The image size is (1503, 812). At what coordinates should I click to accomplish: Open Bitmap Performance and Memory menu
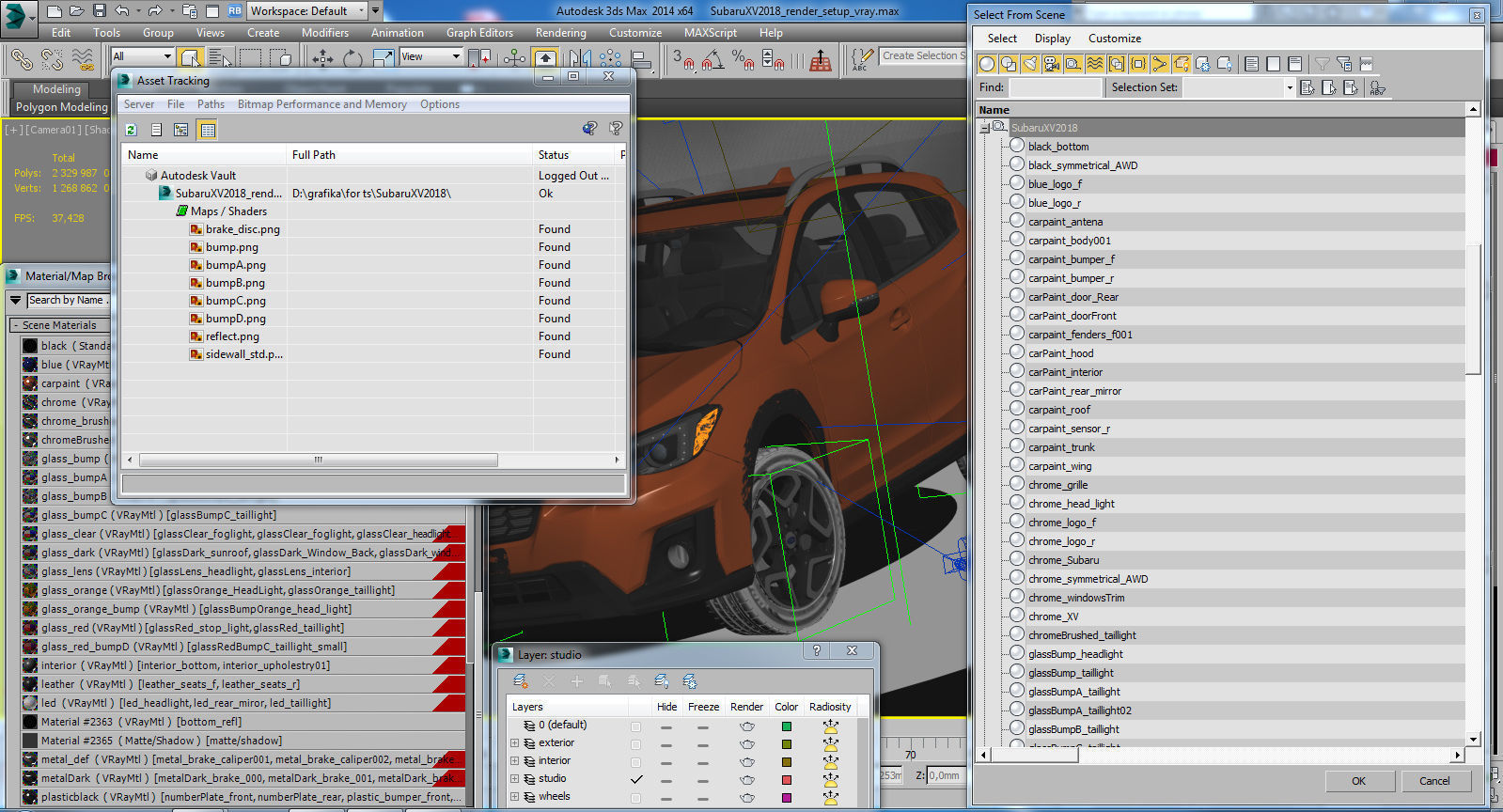click(322, 104)
